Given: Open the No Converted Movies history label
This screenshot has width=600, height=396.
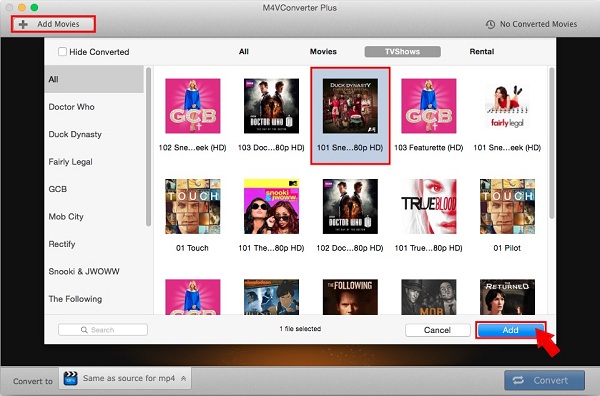Looking at the screenshot, I should [x=538, y=24].
